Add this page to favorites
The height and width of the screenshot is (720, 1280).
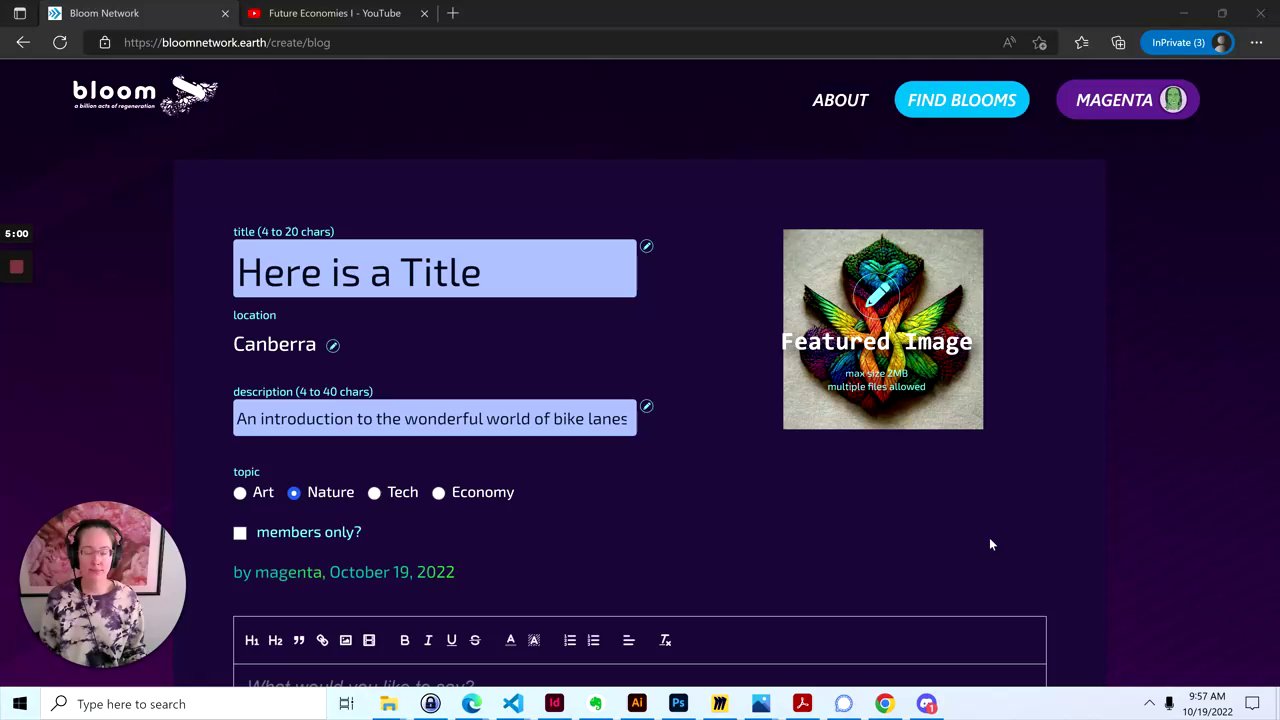pyautogui.click(x=1040, y=42)
